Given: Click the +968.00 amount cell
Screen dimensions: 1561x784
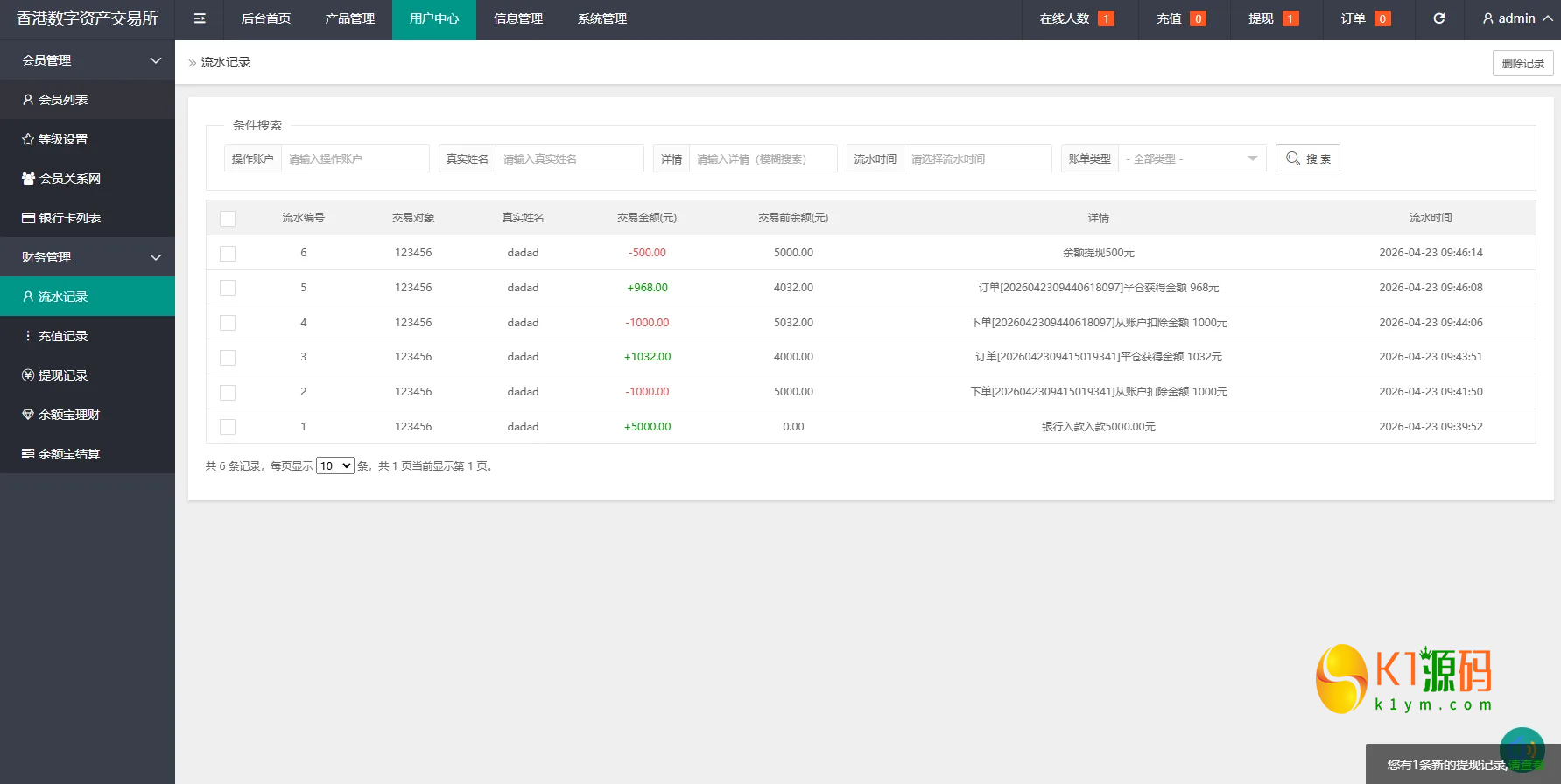Looking at the screenshot, I should tap(647, 288).
